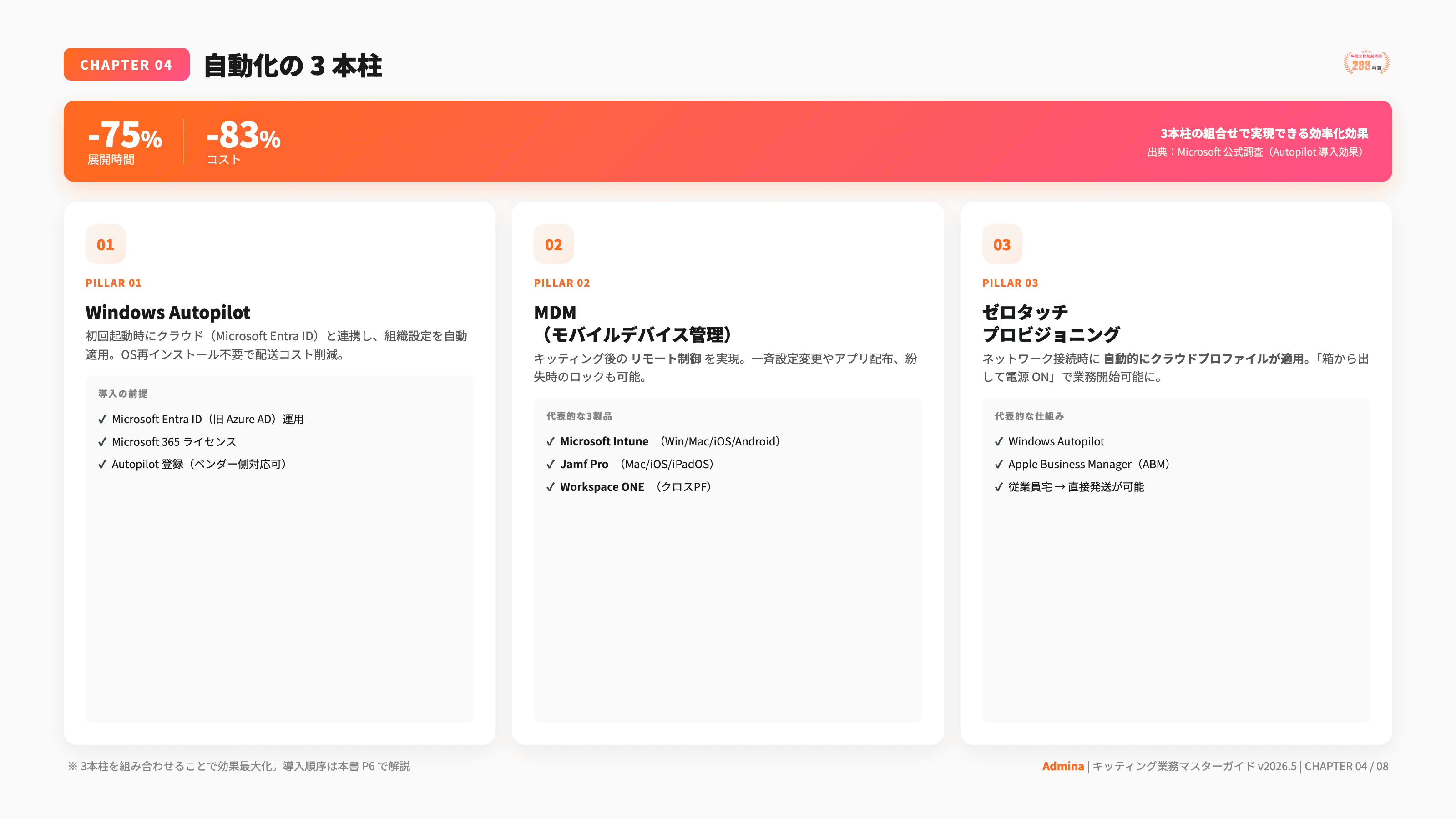Click checkmark beside Microsoft Entra ID 運用

click(102, 420)
